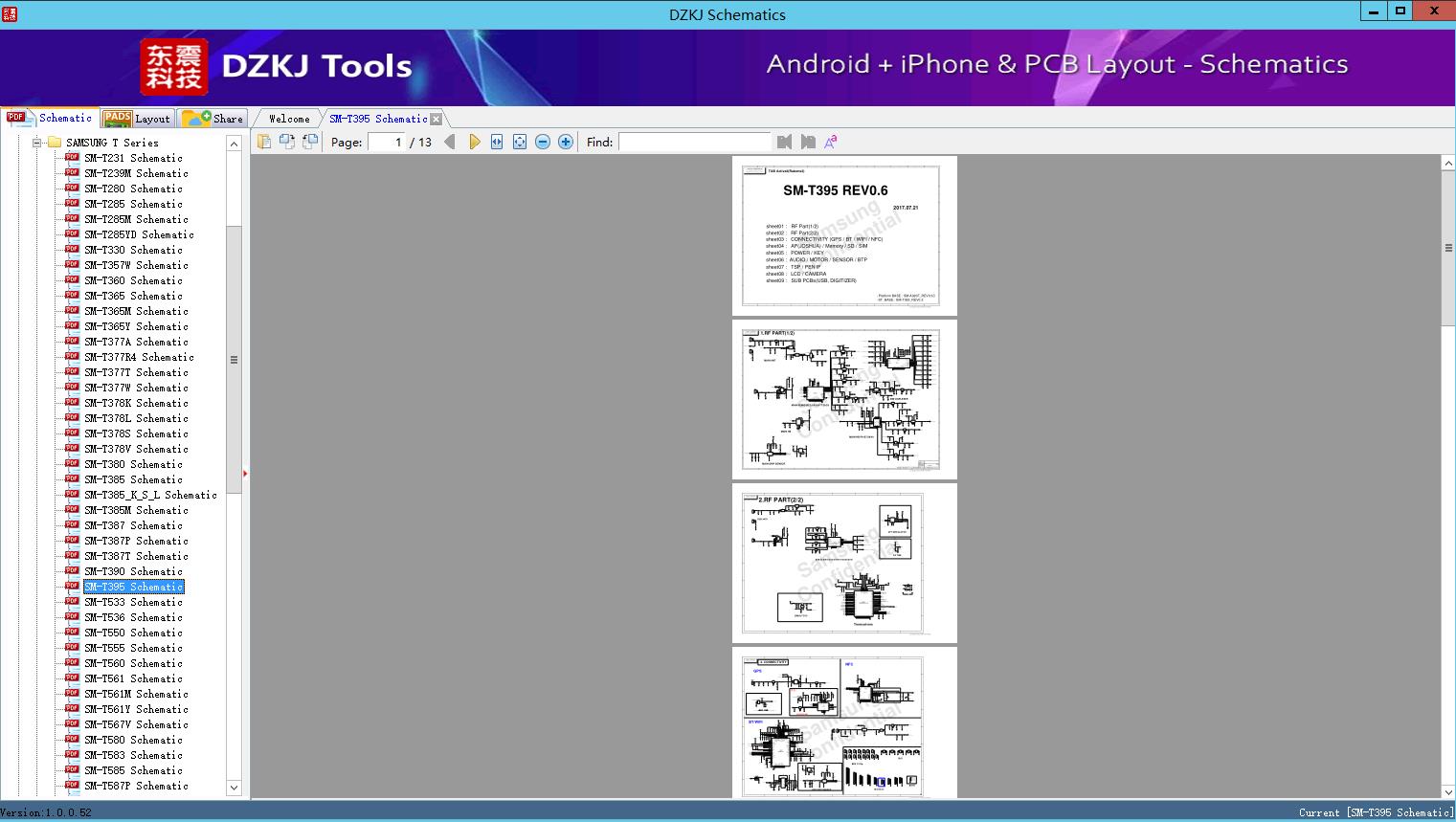Open SM-T377R4 Schematic
The image size is (1456, 822).
139,357
